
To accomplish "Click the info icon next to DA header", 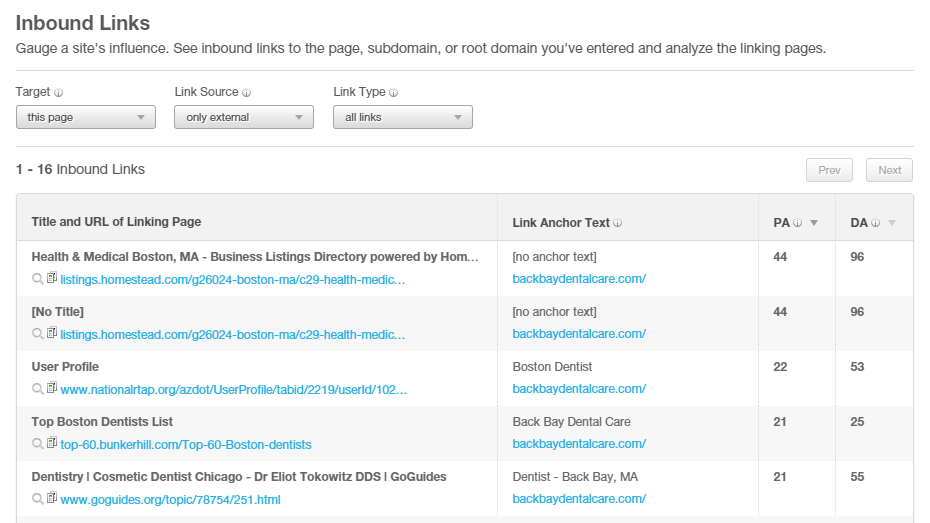I will pos(875,223).
